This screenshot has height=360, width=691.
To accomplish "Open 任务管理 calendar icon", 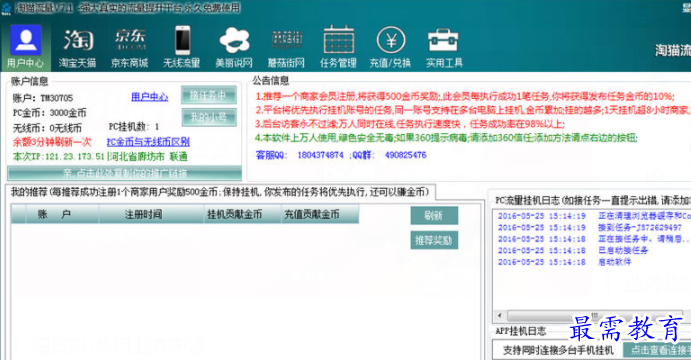I will coord(338,47).
